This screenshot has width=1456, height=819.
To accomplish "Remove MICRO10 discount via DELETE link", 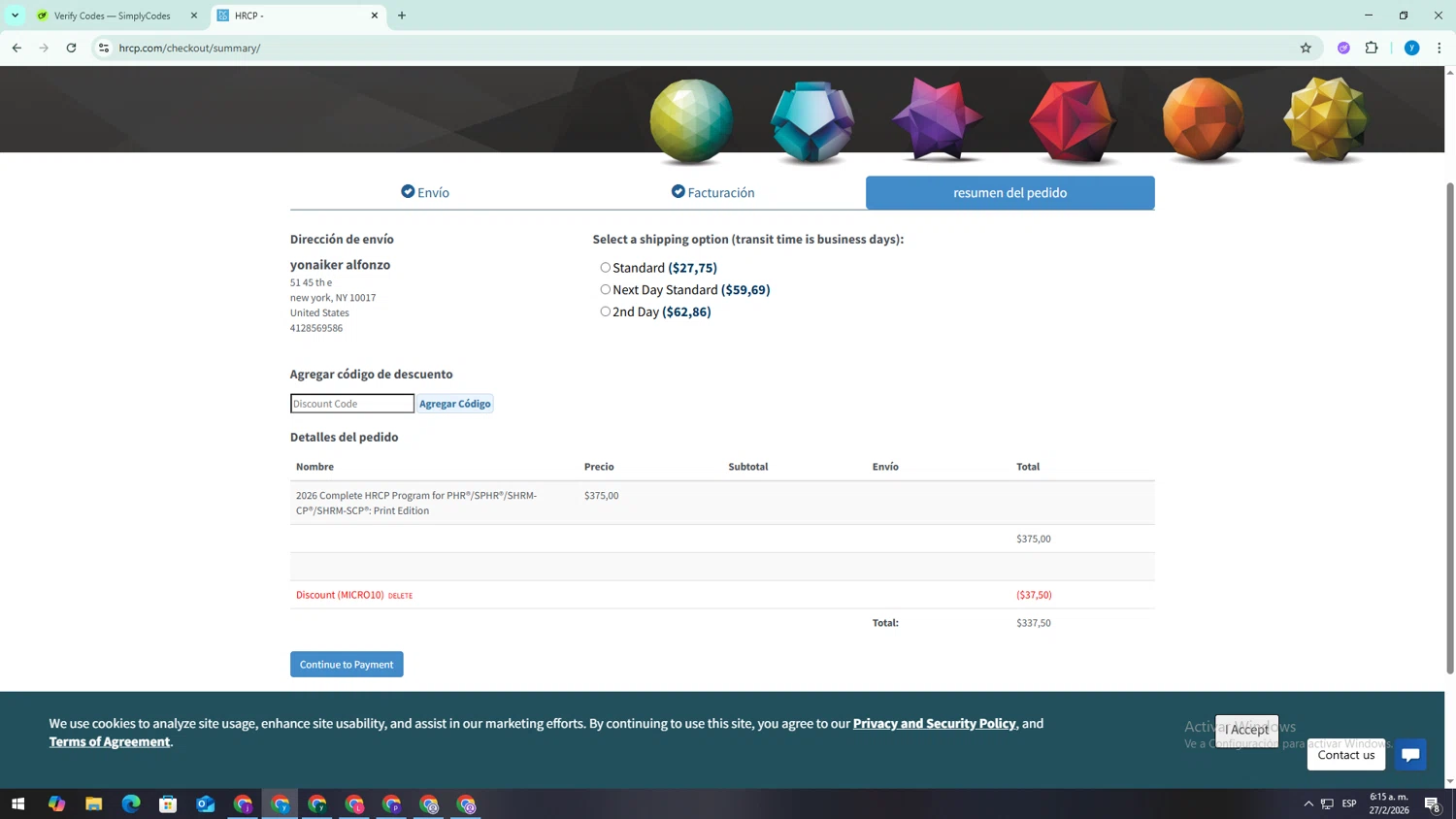I will tap(400, 596).
